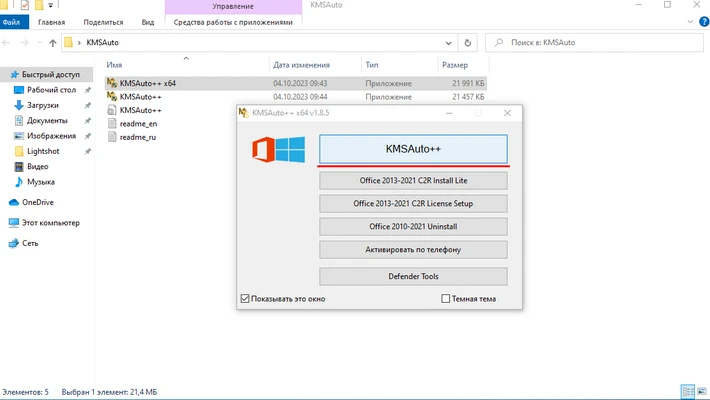Open the Lightshot folder in sidebar
The width and height of the screenshot is (710, 400).
tap(43, 151)
